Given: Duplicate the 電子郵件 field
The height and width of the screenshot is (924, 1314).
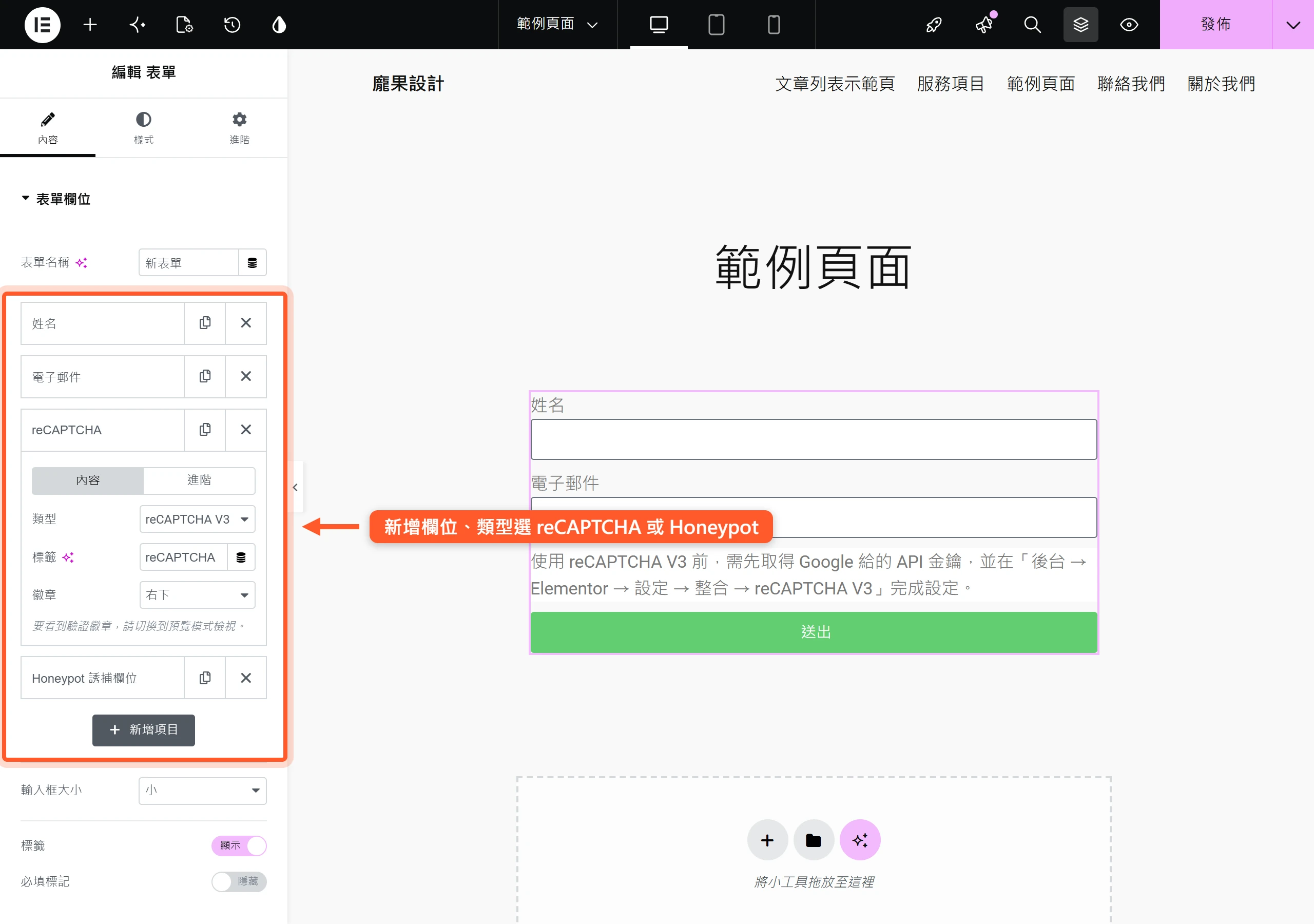Looking at the screenshot, I should [205, 377].
